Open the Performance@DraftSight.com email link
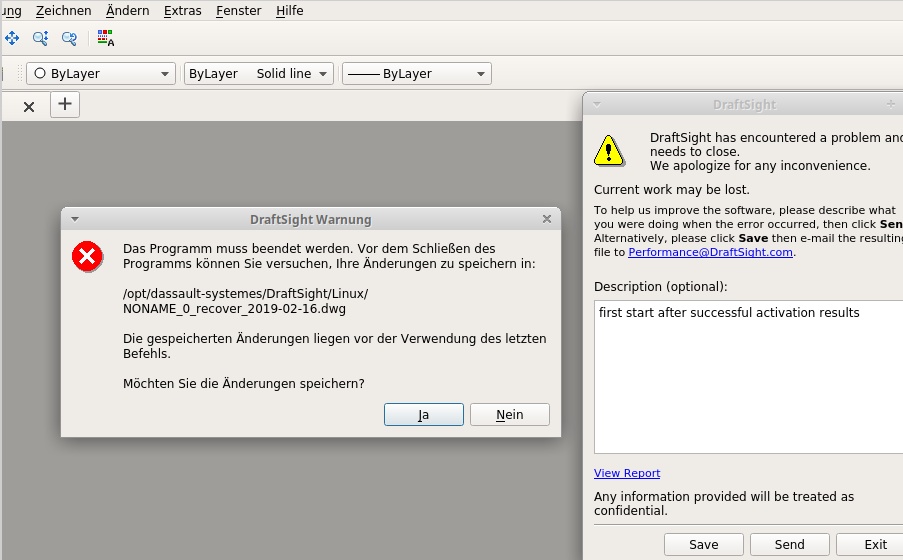The height and width of the screenshot is (560, 903). [711, 252]
